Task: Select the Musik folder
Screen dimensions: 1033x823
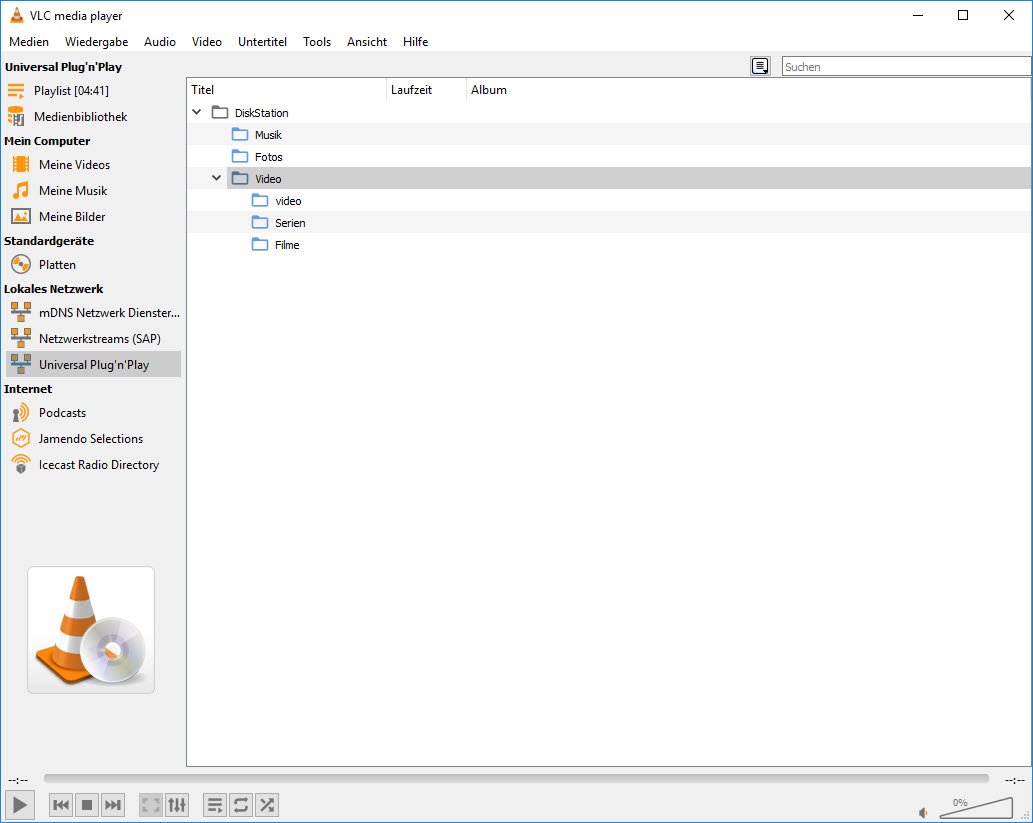Action: coord(609,134)
